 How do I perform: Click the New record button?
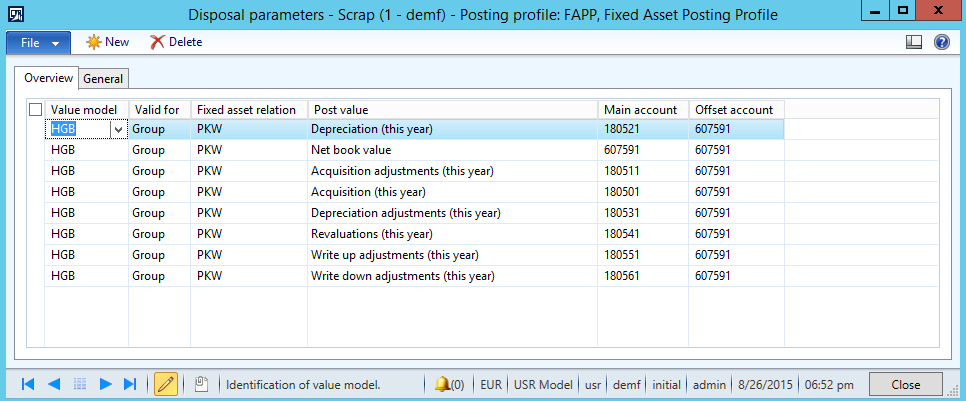[x=107, y=42]
